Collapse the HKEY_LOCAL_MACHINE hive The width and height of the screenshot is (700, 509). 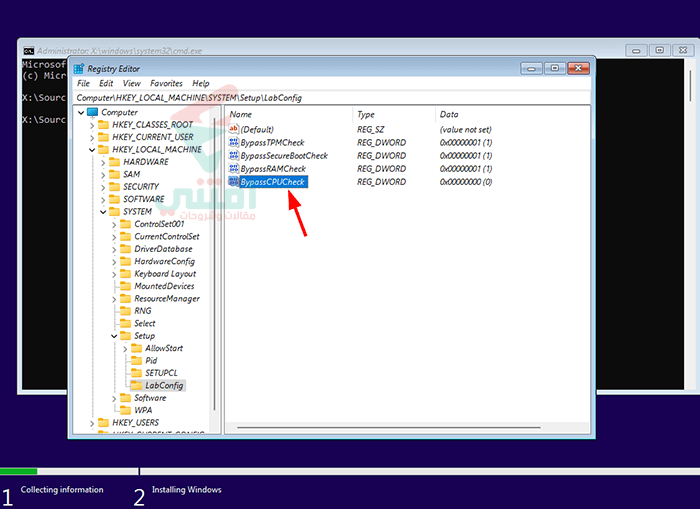tap(92, 150)
